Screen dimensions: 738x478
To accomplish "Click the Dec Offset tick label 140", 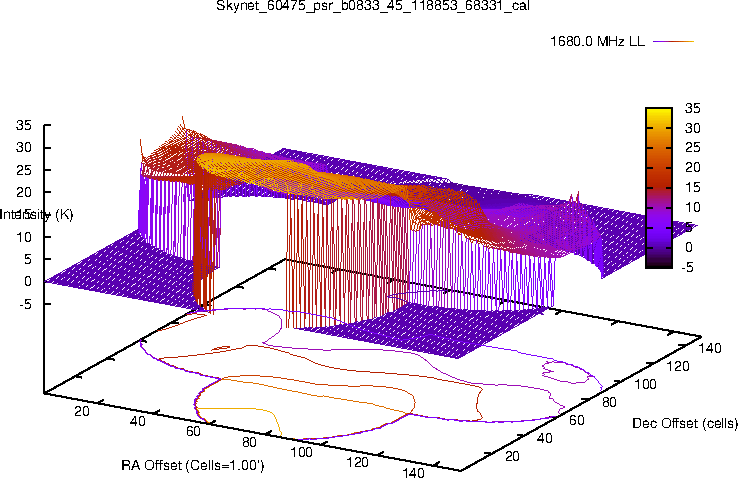I will (x=710, y=348).
